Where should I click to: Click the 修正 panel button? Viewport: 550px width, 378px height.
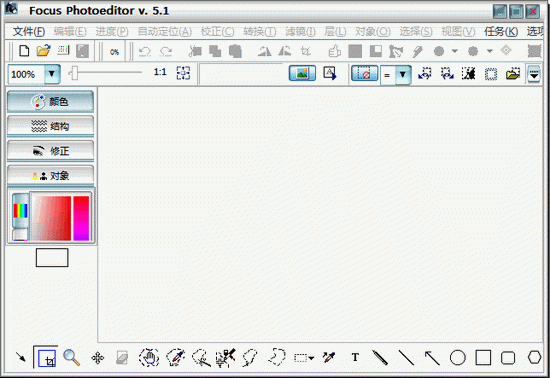(51, 151)
